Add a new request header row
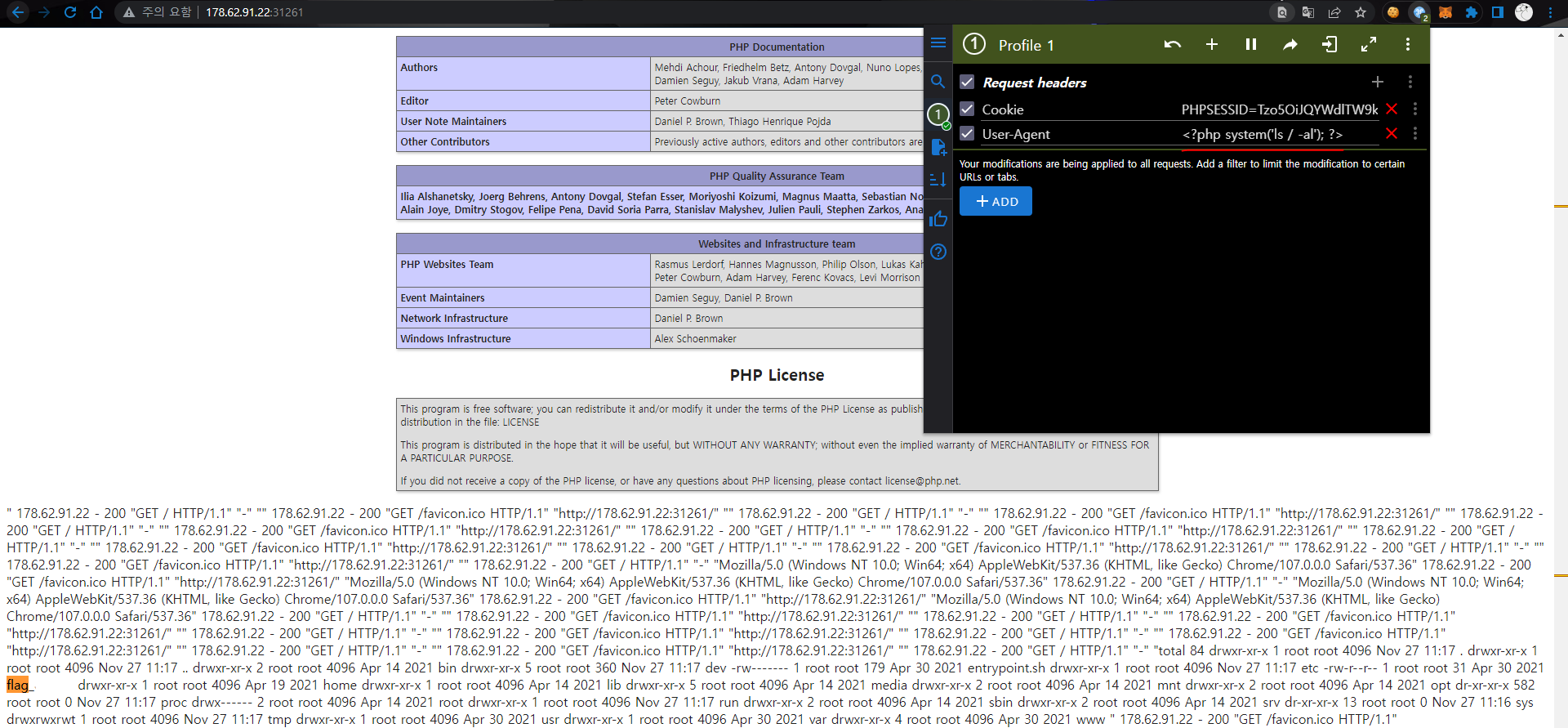This screenshot has width=1568, height=728. pos(1378,82)
